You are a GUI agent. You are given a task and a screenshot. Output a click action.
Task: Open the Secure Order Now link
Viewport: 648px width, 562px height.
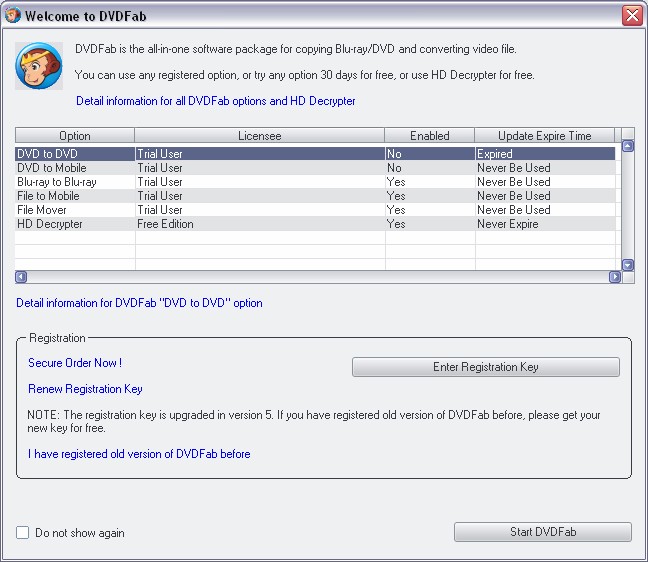(75, 363)
